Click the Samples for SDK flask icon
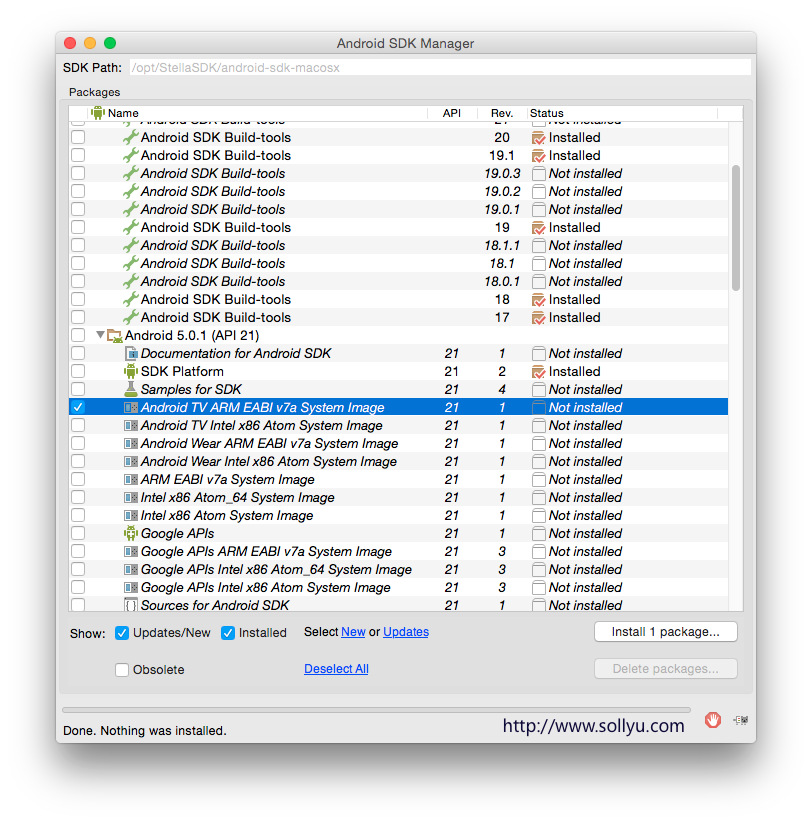The image size is (812, 823). pos(131,389)
